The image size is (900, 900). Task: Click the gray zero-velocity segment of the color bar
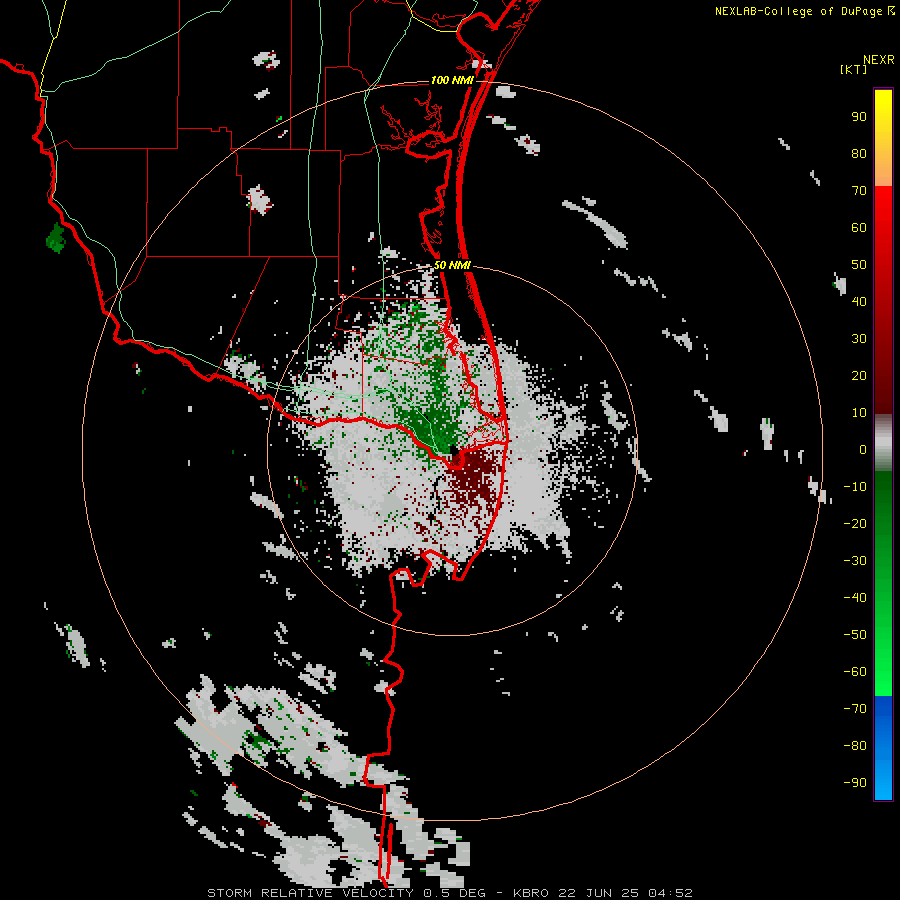click(883, 443)
